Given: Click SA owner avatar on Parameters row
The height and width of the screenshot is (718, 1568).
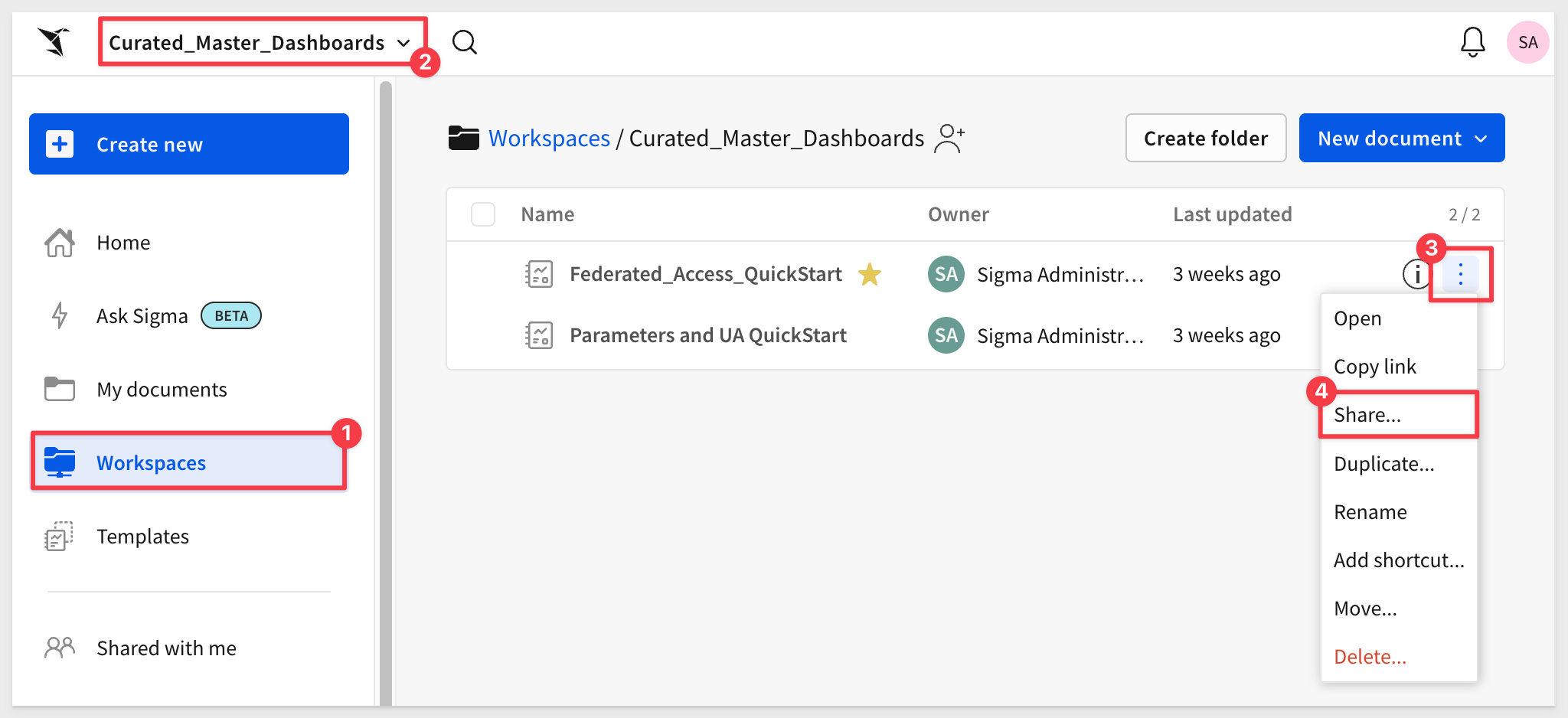Looking at the screenshot, I should point(946,335).
